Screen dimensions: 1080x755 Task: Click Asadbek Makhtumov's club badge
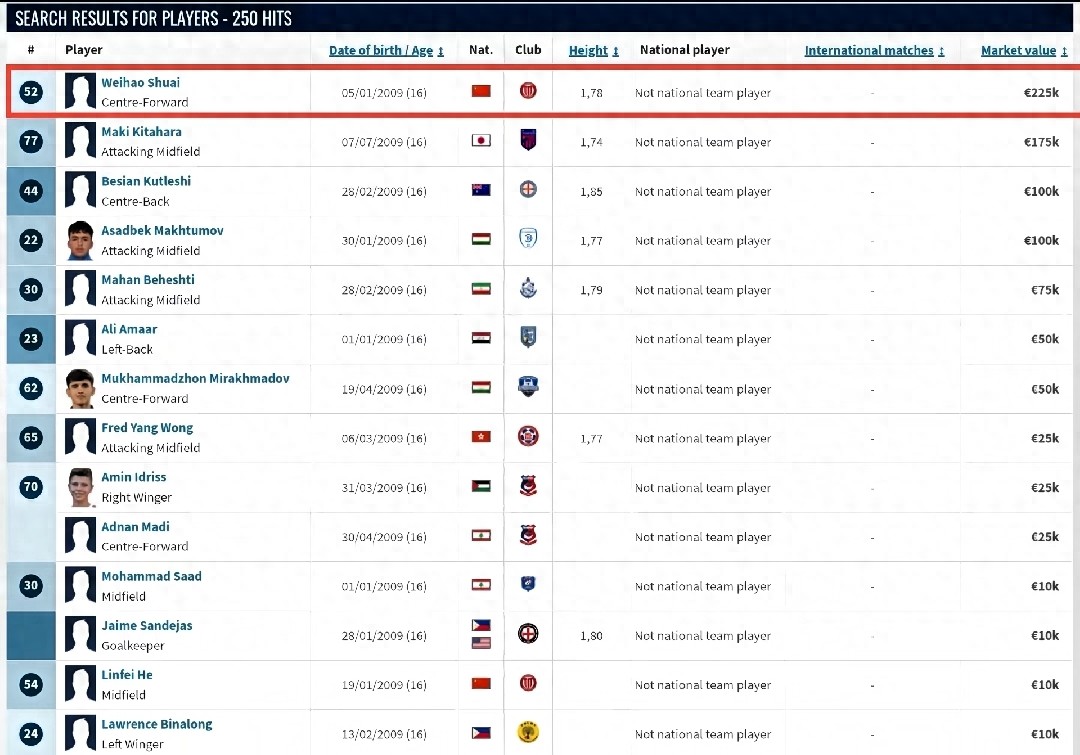pyautogui.click(x=528, y=239)
